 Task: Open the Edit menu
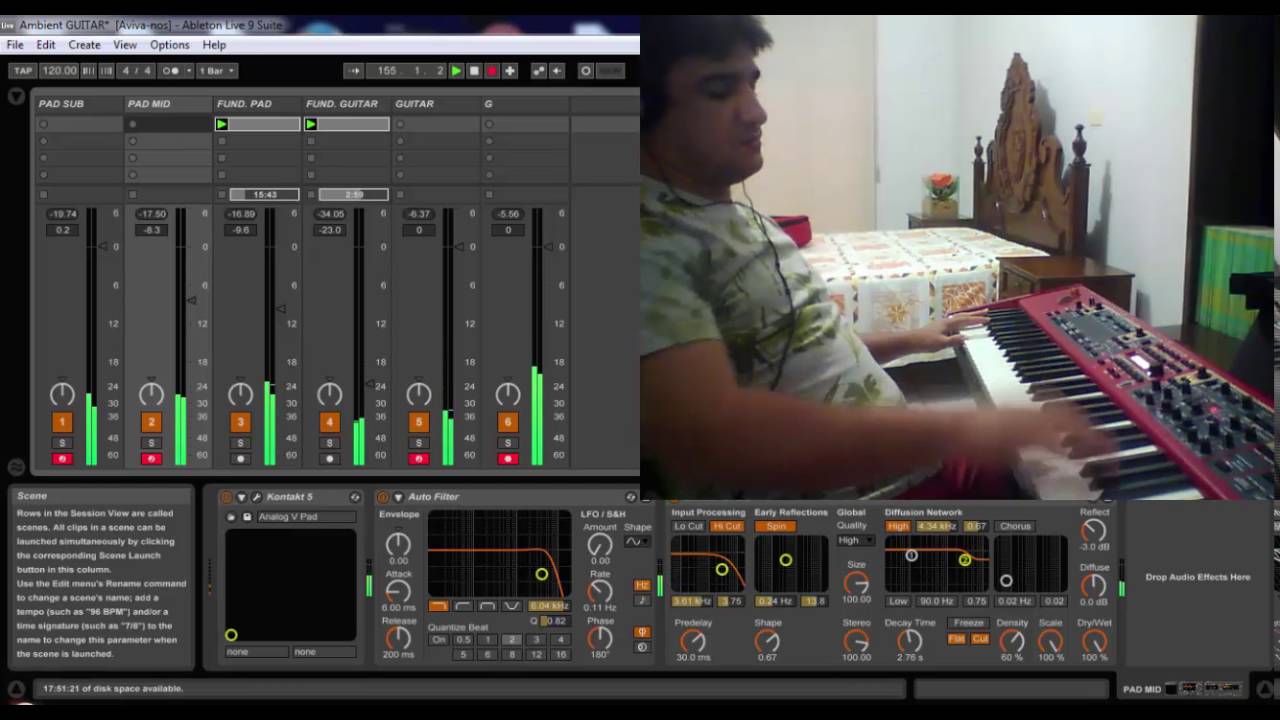point(46,45)
